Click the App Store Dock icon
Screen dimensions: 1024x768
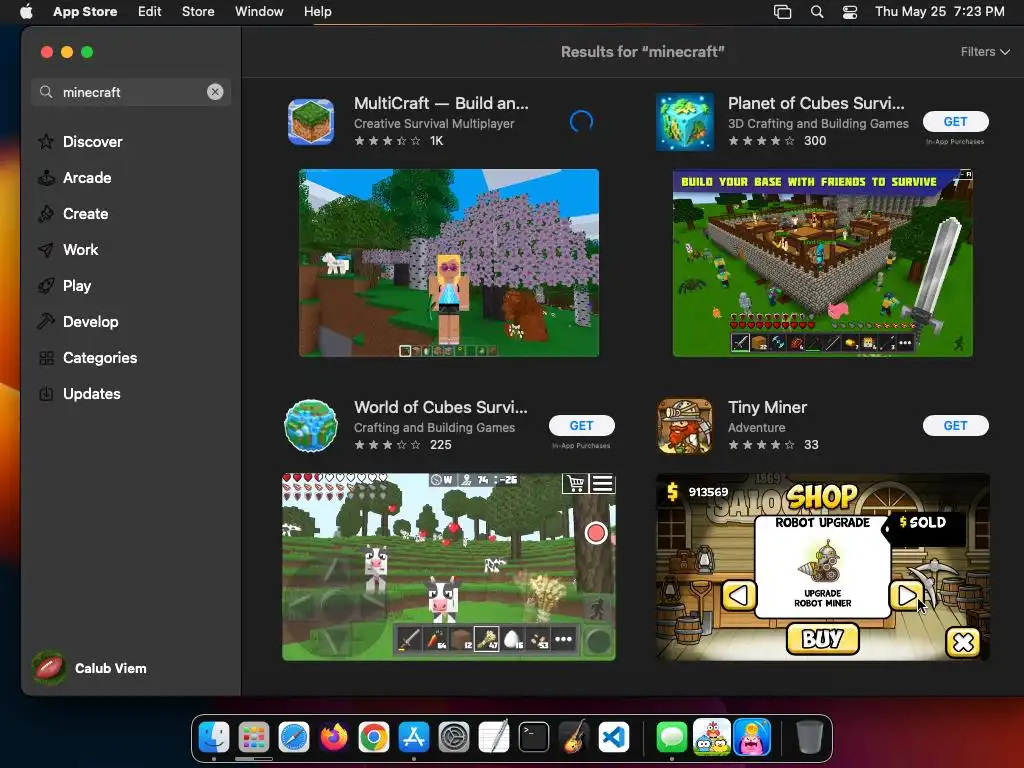(414, 738)
